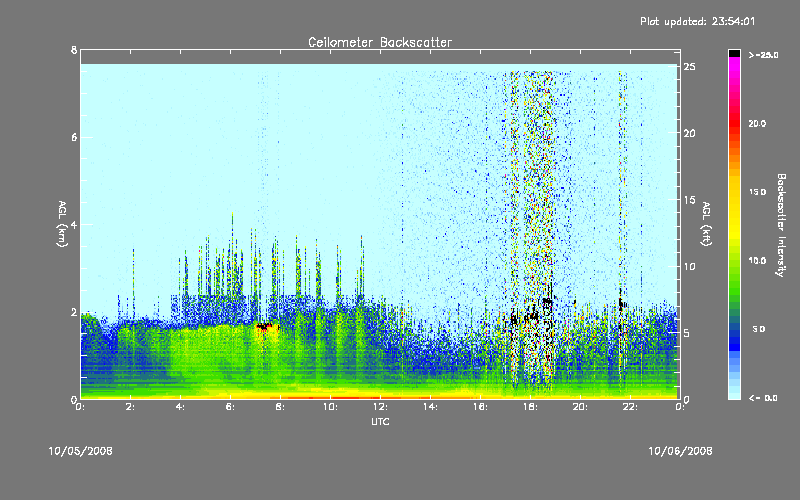Pick the black swatch atop the colorbar
This screenshot has height=500, width=800.
(x=734, y=53)
